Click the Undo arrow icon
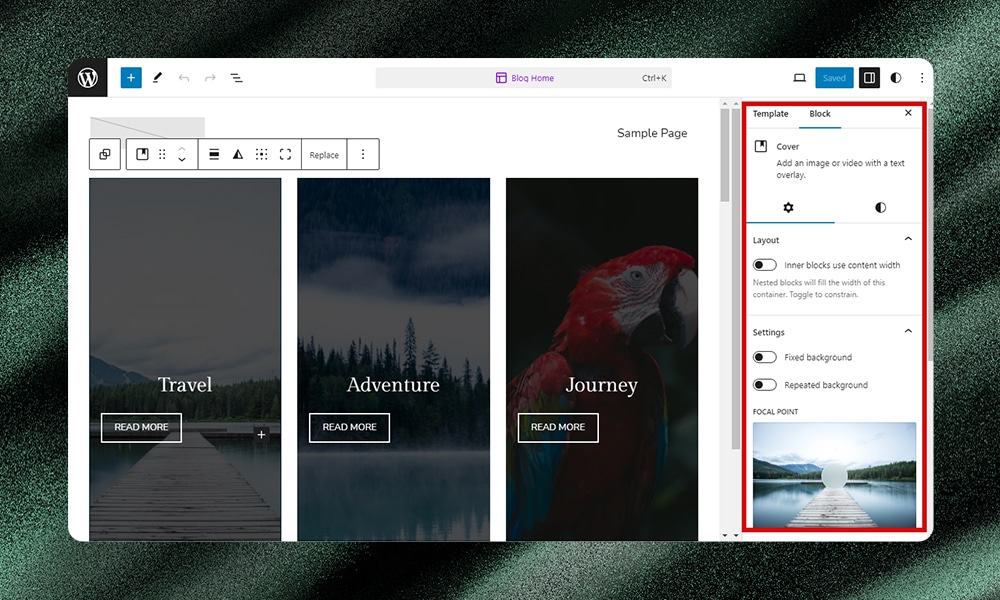1000x600 pixels. (x=184, y=77)
